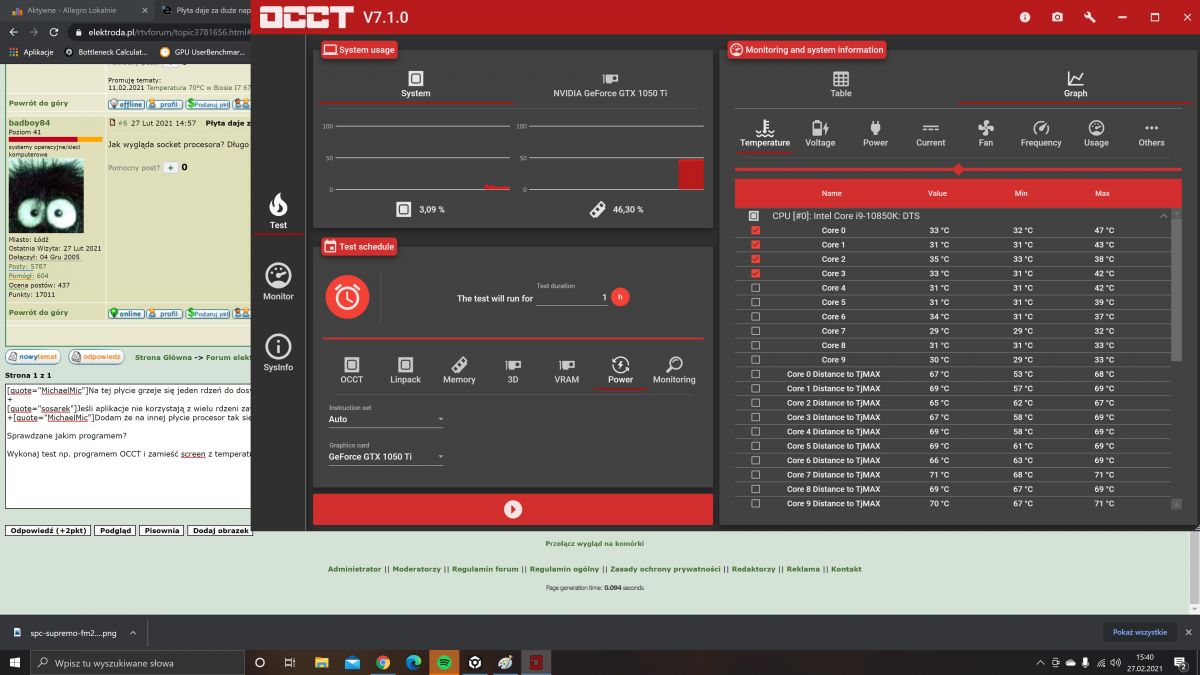1200x675 pixels.
Task: Click Pisownia button in forum
Action: pos(161,530)
